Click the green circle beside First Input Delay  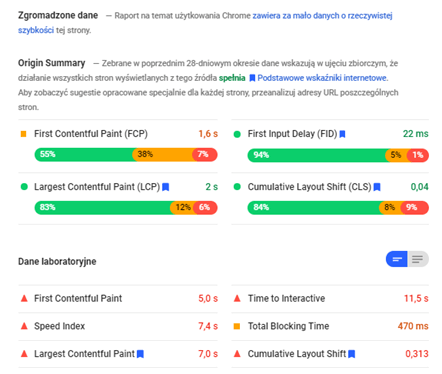[x=237, y=134]
